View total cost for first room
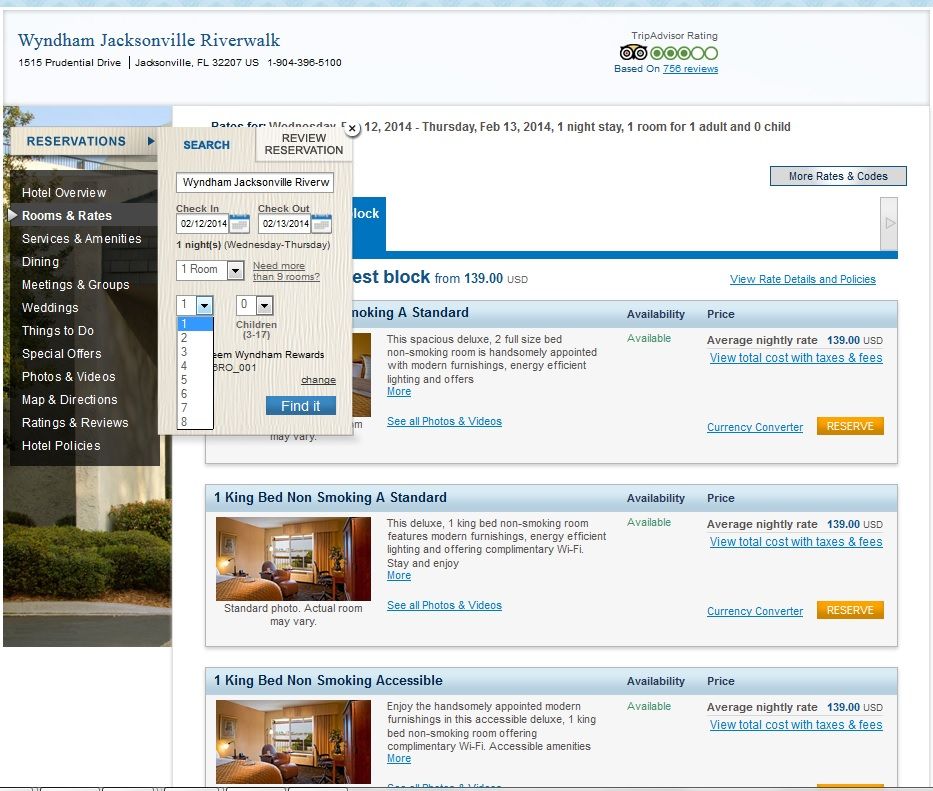 [x=796, y=358]
